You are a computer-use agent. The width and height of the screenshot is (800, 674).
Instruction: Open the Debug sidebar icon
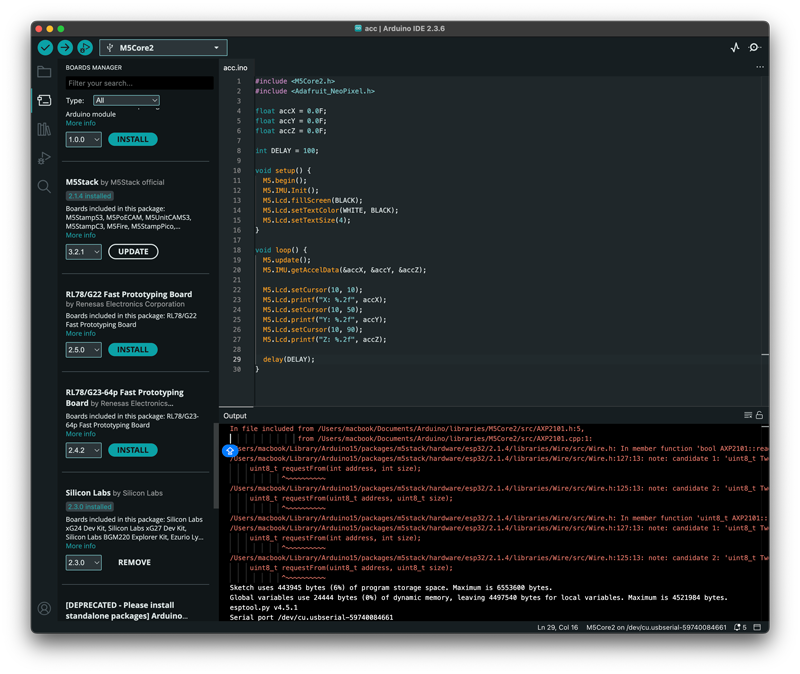point(44,158)
